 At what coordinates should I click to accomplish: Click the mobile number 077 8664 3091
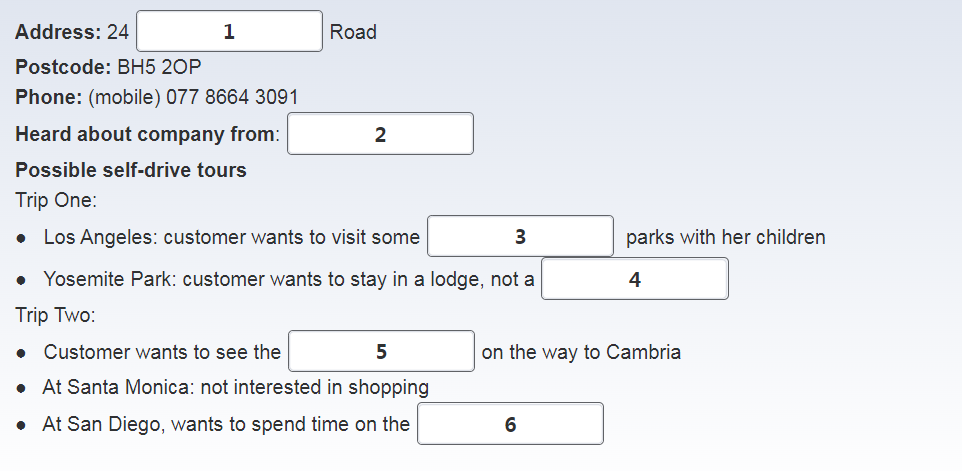tap(232, 97)
